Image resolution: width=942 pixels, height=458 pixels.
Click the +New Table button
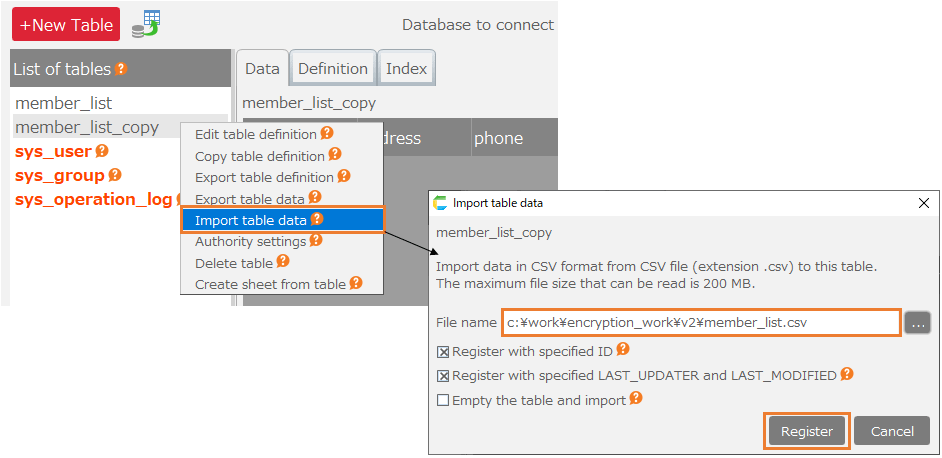click(66, 25)
